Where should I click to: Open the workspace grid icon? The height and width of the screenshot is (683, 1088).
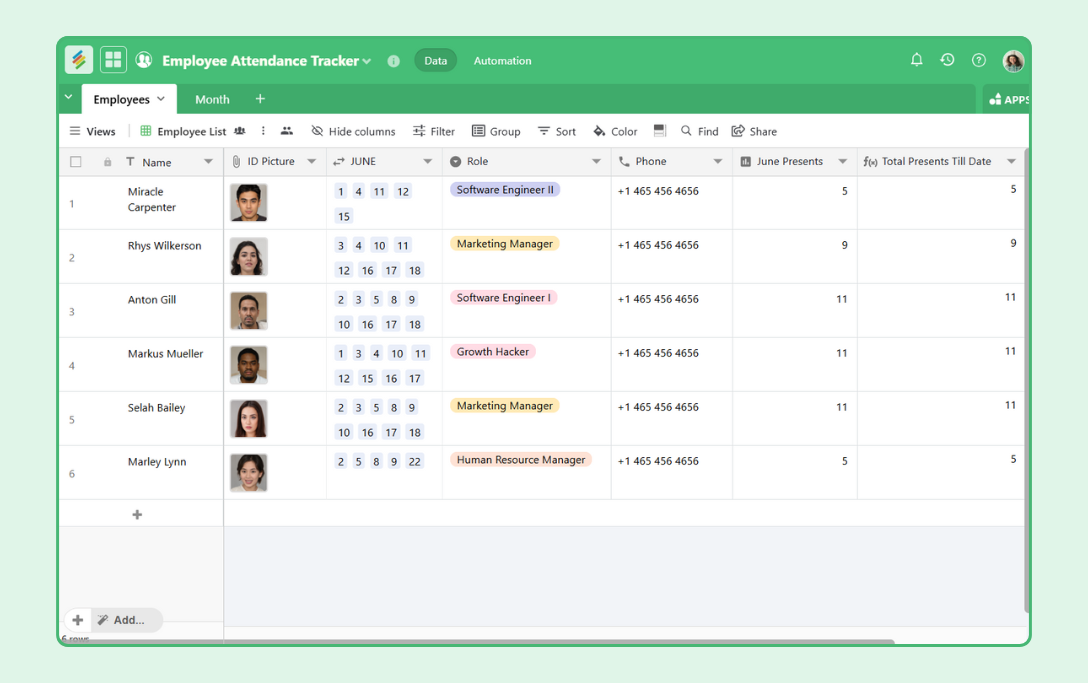113,60
